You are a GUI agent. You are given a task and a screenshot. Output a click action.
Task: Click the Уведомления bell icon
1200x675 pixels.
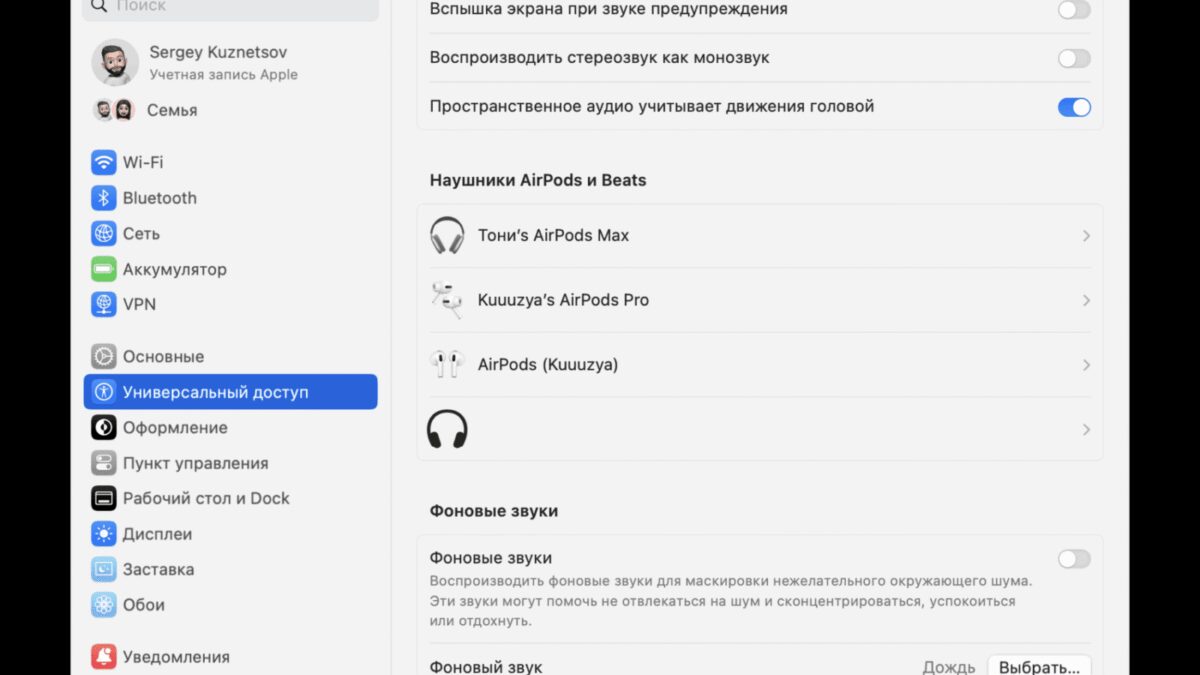(x=104, y=657)
